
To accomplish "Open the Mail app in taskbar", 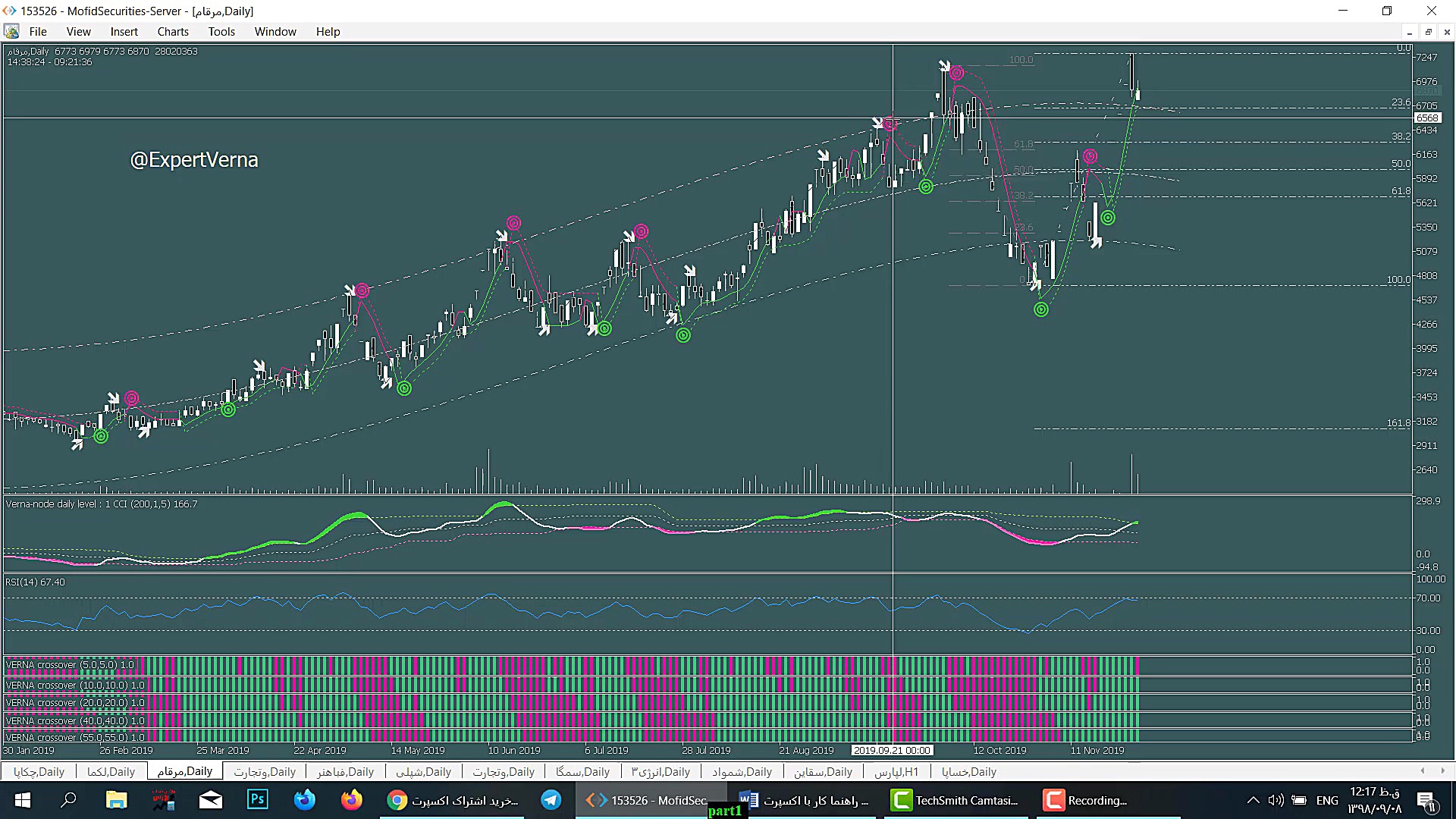I will click(211, 800).
